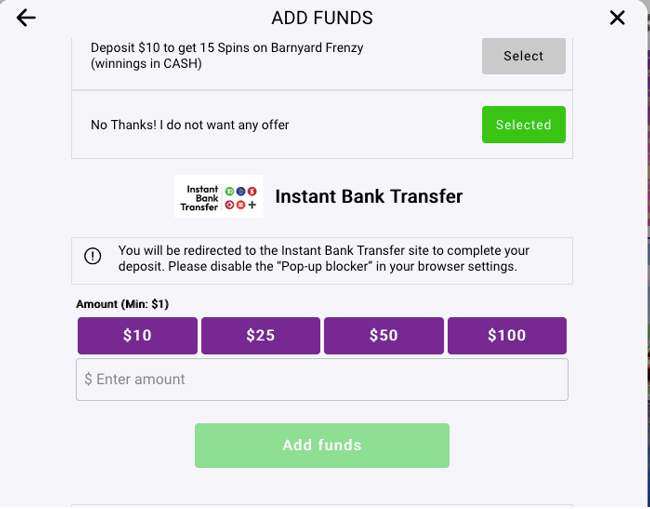Choose the $25 preset amount
The height and width of the screenshot is (509, 650).
[260, 336]
